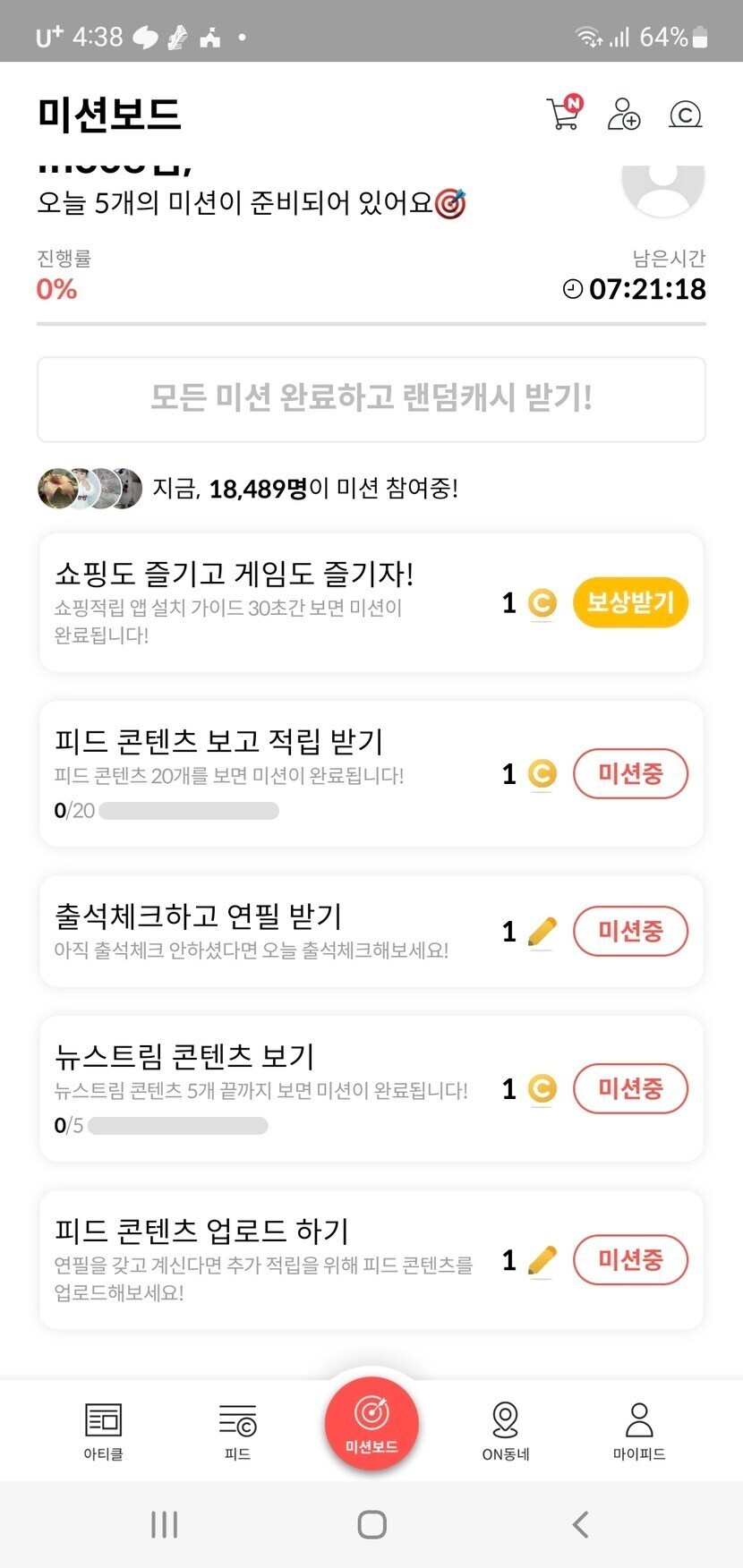
Task: Switch to the 피드 tab
Action: coord(237,1430)
